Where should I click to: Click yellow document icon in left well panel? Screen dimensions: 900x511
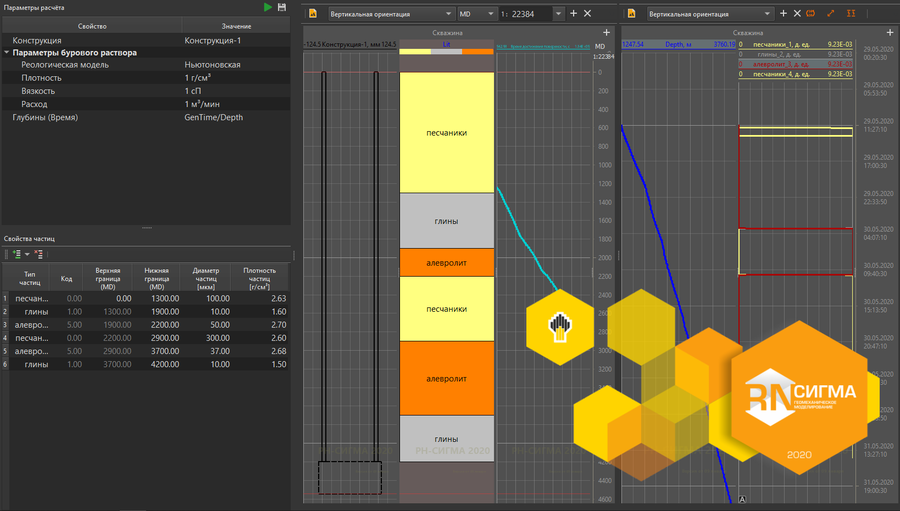313,14
